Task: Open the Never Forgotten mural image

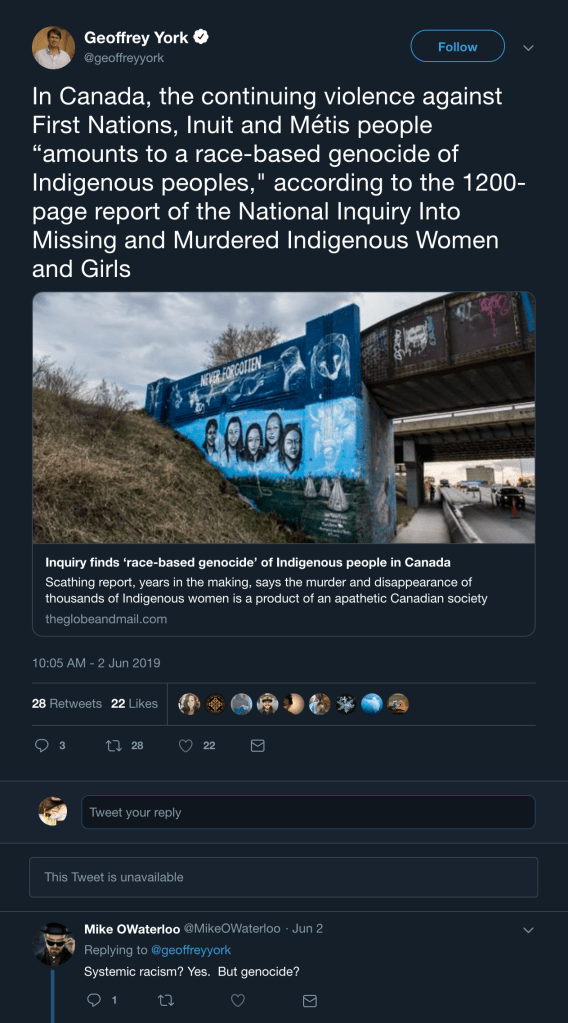Action: (284, 418)
